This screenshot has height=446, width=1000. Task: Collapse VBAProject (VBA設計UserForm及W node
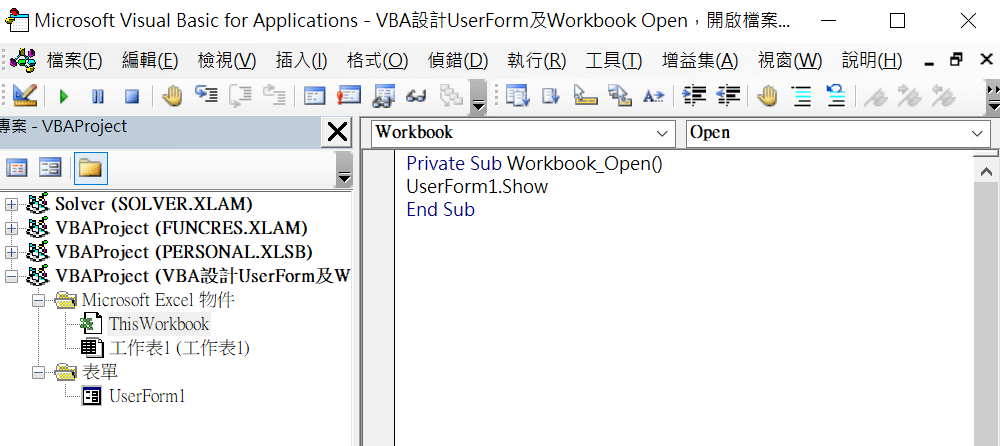coord(11,277)
